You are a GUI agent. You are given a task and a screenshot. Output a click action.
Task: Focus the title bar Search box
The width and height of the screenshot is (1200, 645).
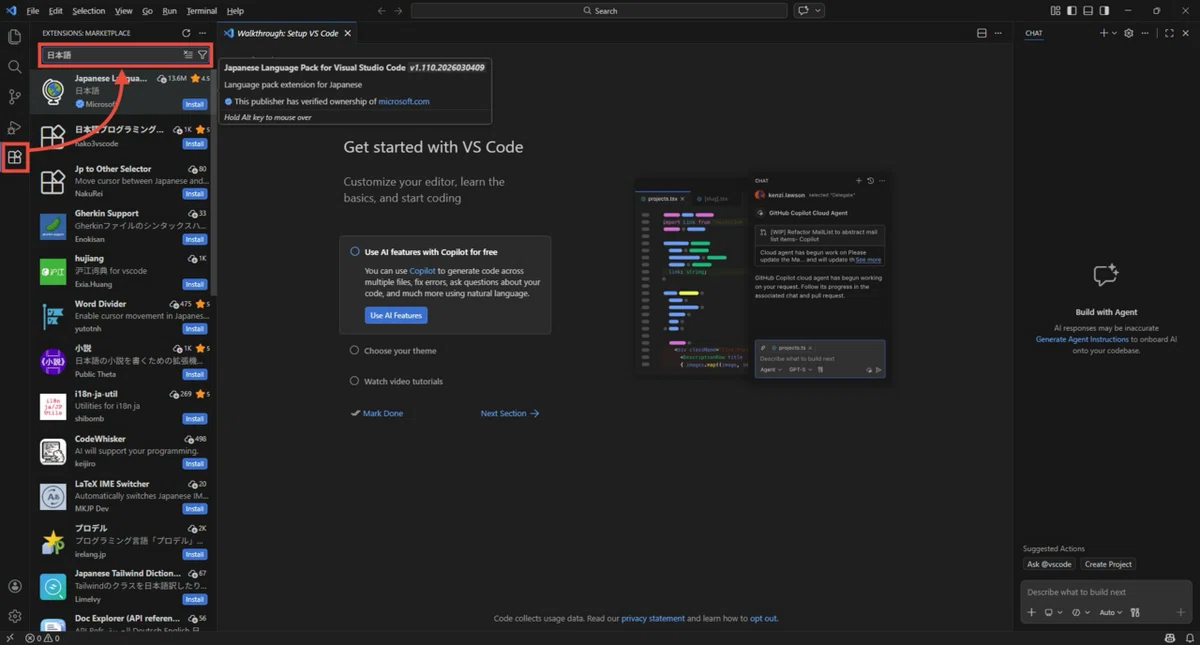coord(600,11)
